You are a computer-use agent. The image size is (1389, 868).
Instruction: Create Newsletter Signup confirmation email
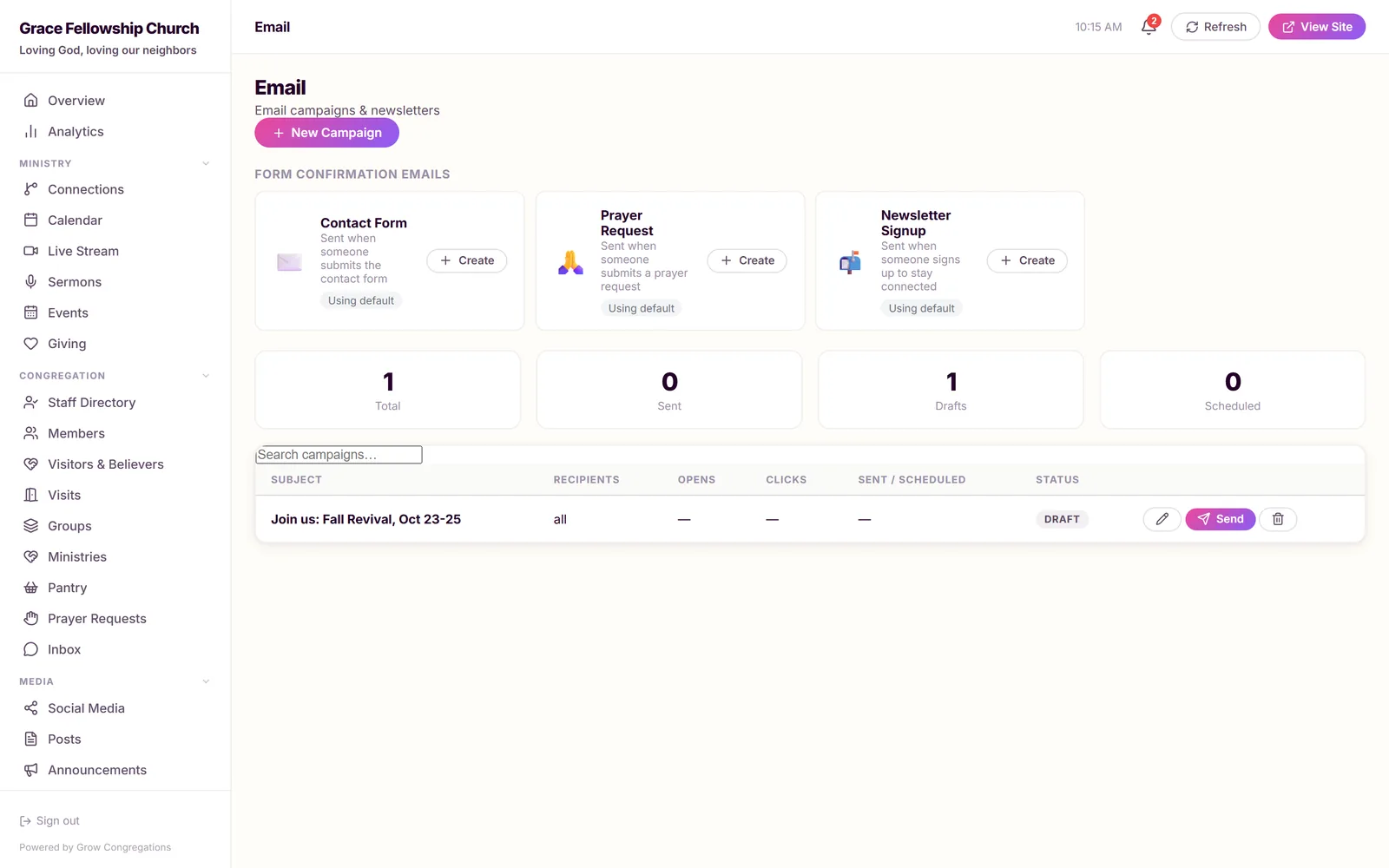[1027, 260]
